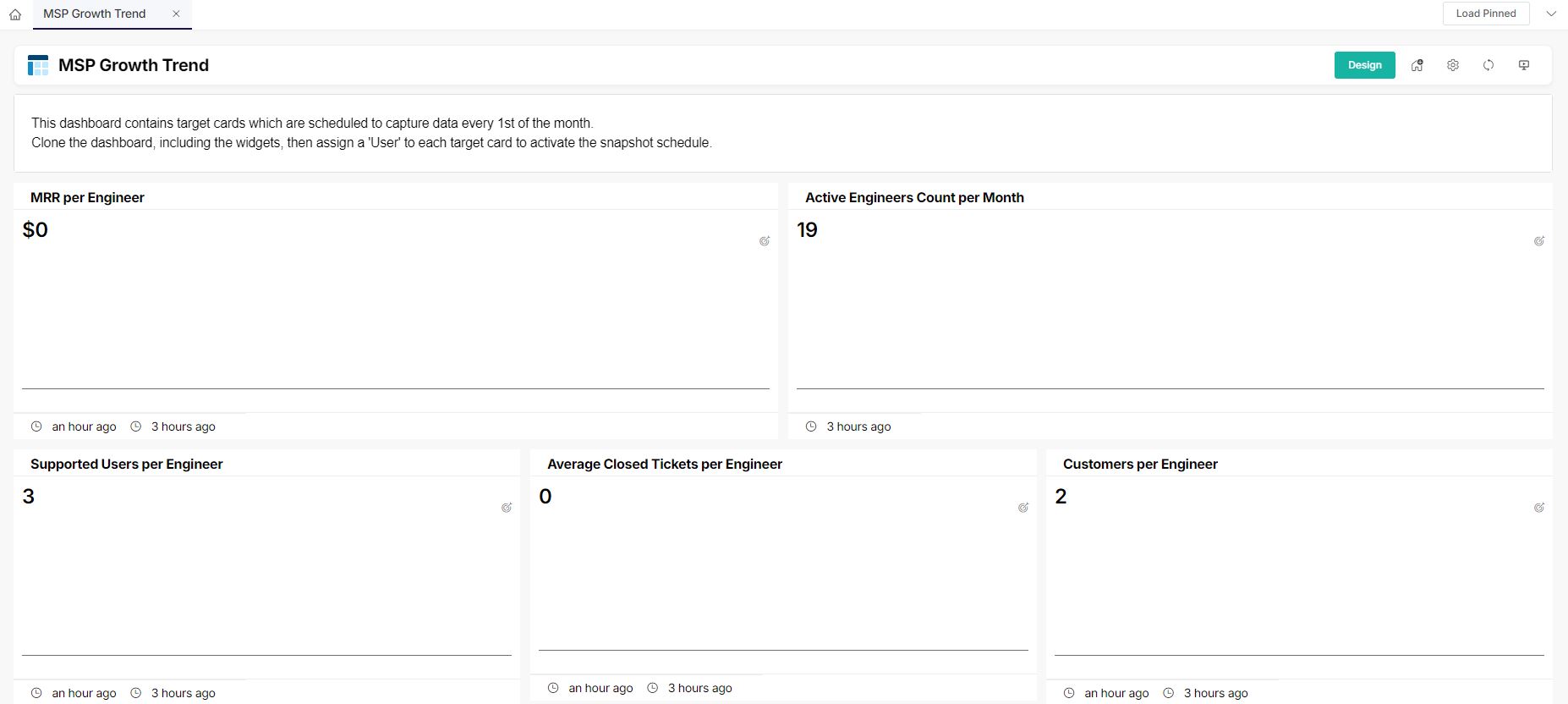Click the Customers per Engineer title
This screenshot has width=1568, height=704.
[x=1140, y=464]
